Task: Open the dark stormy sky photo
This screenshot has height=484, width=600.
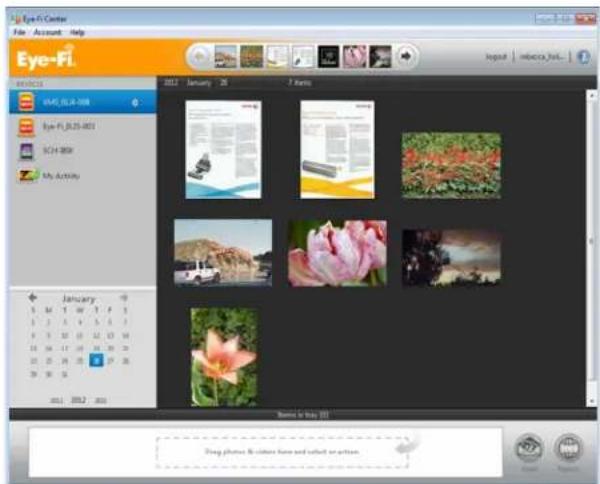Action: click(x=451, y=257)
